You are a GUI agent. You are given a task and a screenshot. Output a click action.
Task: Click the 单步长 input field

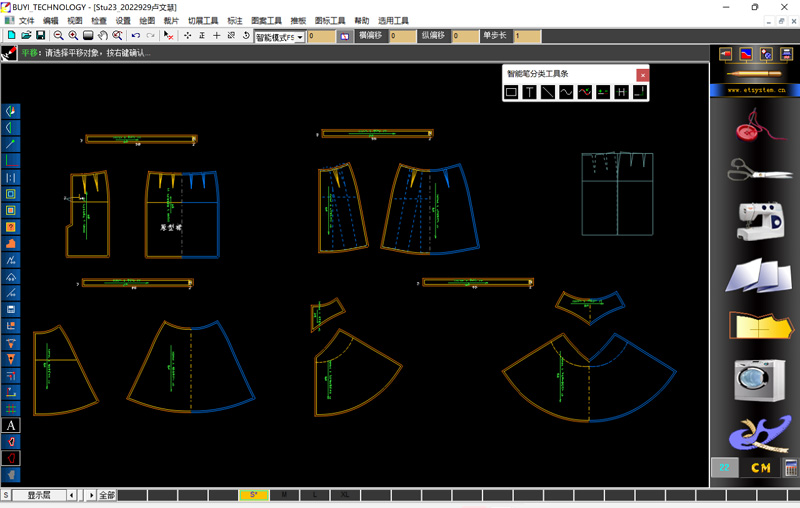pyautogui.click(x=527, y=36)
